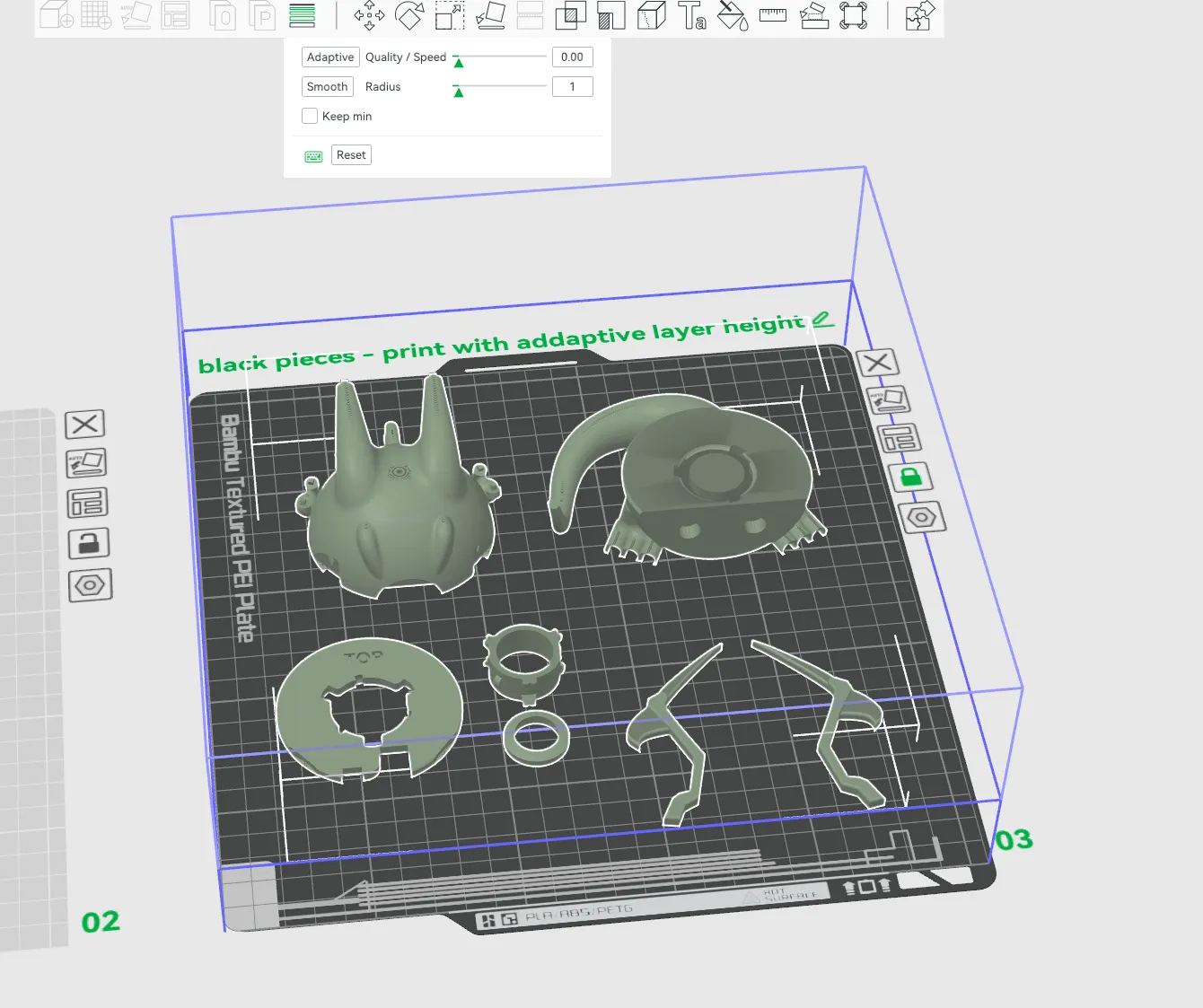
Task: Select the Lay on face tool
Action: tap(490, 15)
